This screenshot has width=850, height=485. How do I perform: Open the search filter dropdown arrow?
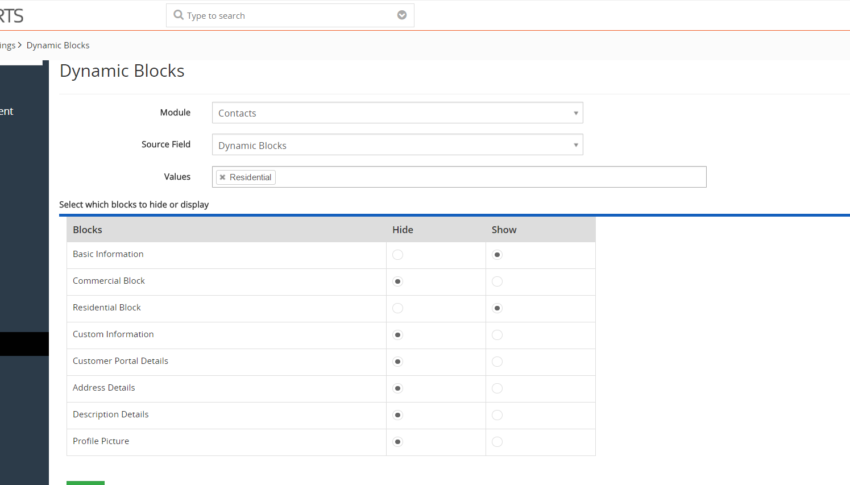point(402,15)
